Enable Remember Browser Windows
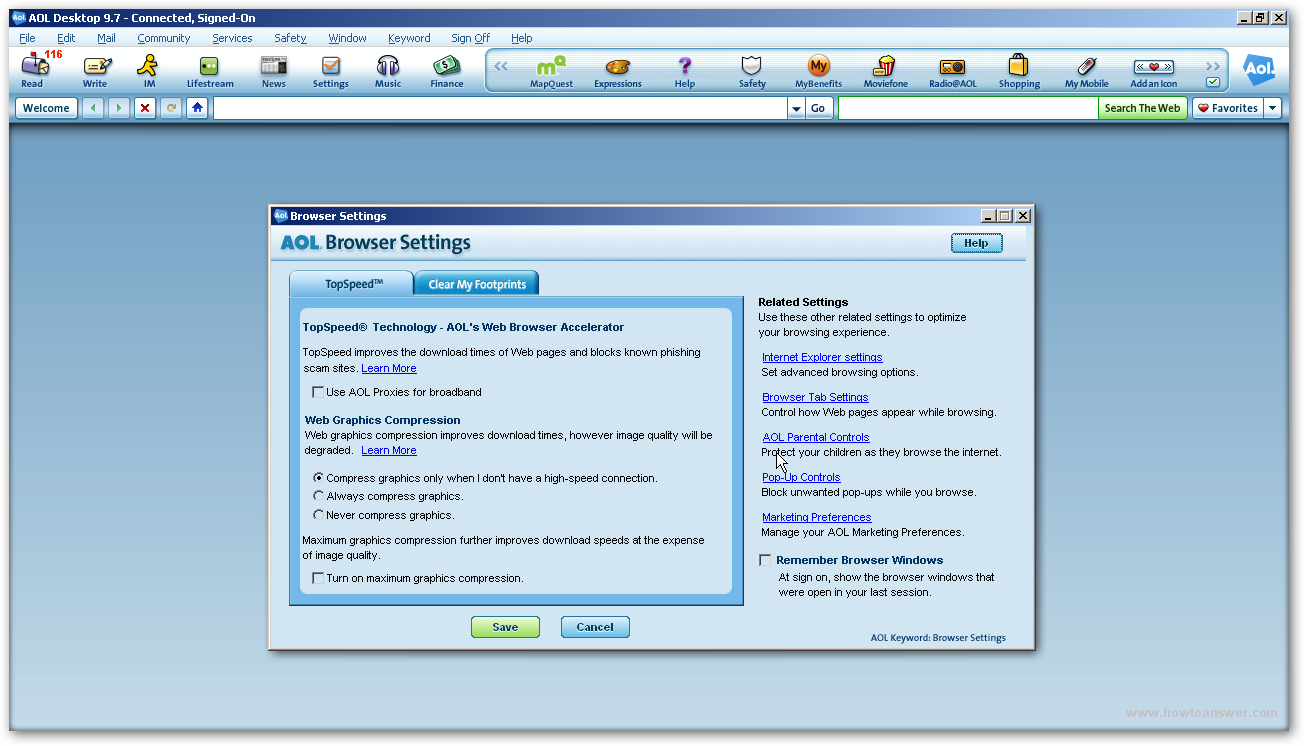The image size is (1304, 746). 765,559
